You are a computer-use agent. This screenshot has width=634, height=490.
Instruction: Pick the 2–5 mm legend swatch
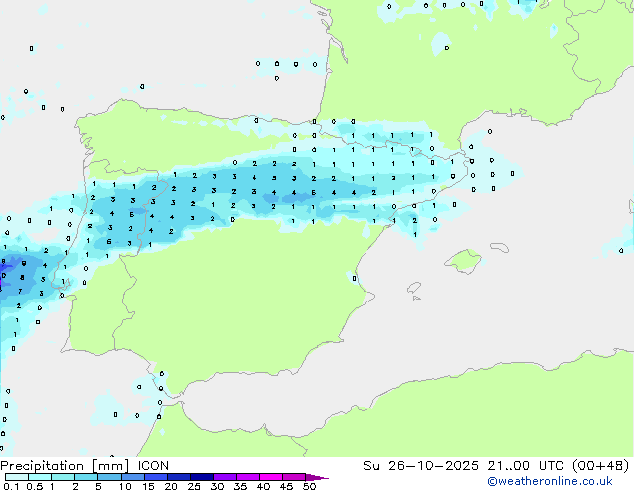coord(86,477)
